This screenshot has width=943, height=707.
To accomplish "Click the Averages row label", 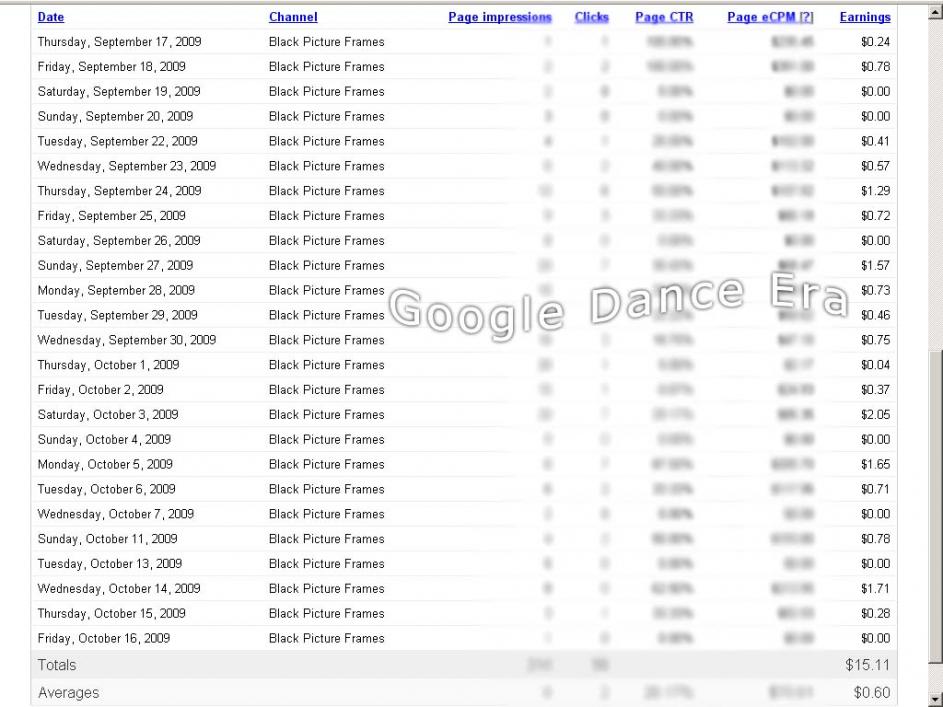I will pos(69,693).
